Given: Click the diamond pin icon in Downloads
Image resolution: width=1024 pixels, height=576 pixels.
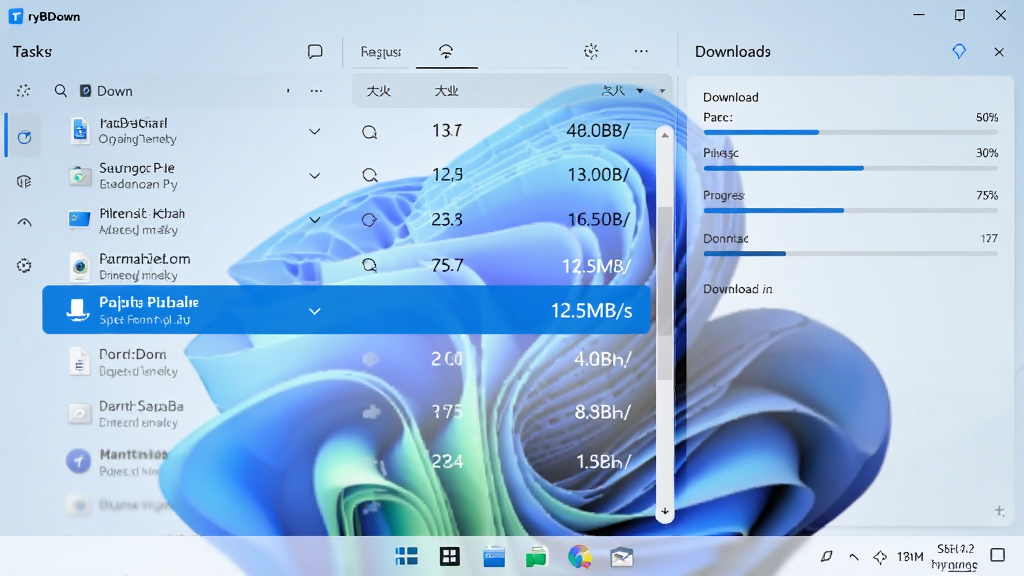Looking at the screenshot, I should [959, 52].
